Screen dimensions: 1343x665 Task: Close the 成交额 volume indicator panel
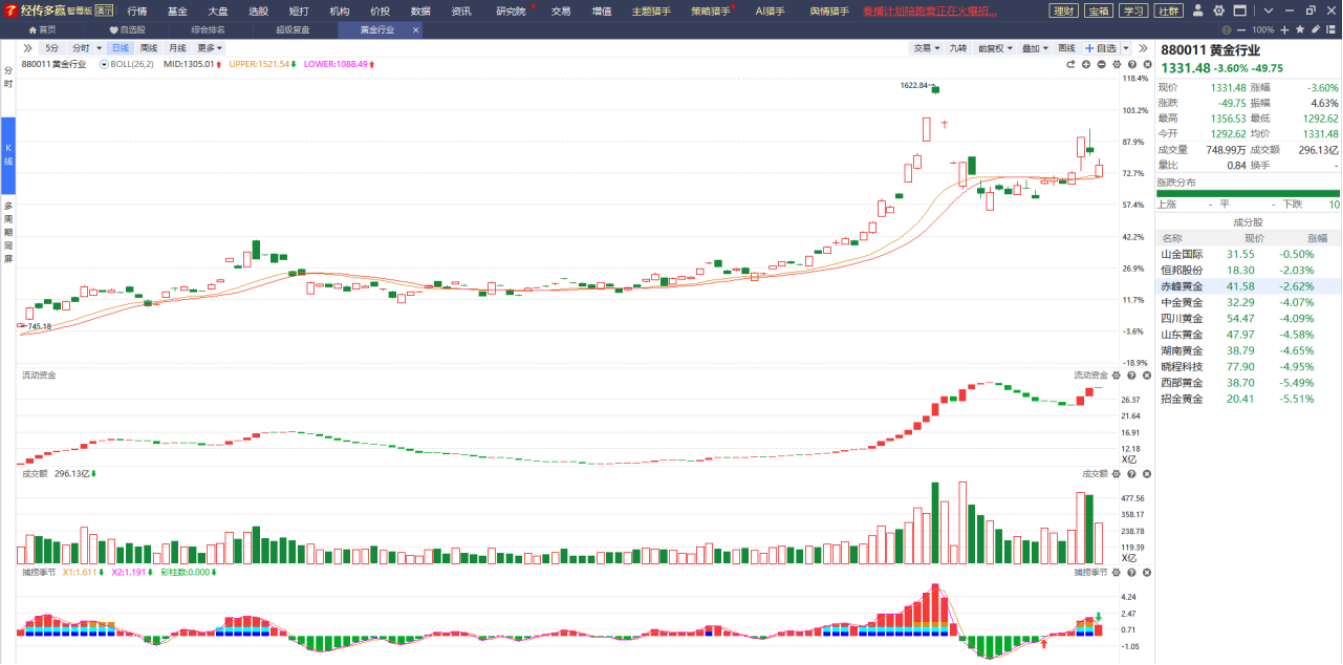(x=1146, y=473)
